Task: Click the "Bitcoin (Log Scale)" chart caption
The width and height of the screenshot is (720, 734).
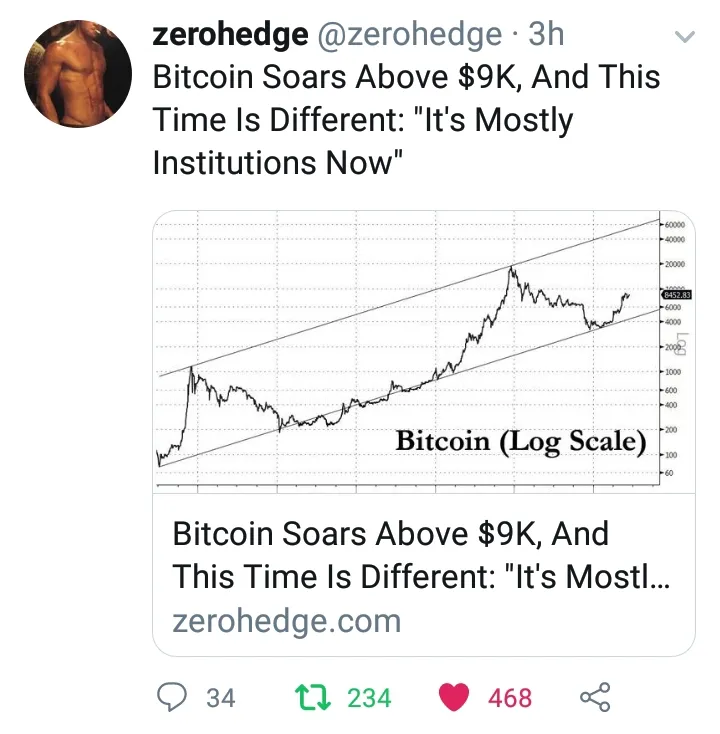Action: [521, 440]
